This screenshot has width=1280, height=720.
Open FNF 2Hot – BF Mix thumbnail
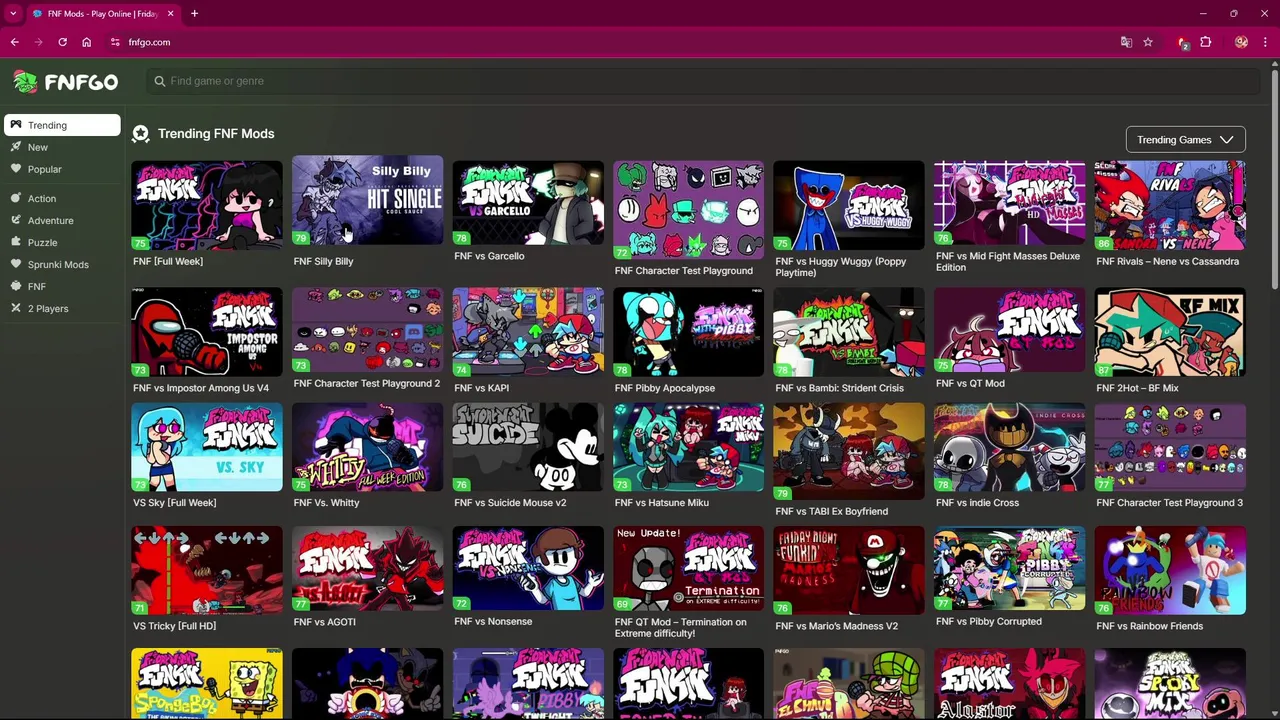pyautogui.click(x=1170, y=332)
